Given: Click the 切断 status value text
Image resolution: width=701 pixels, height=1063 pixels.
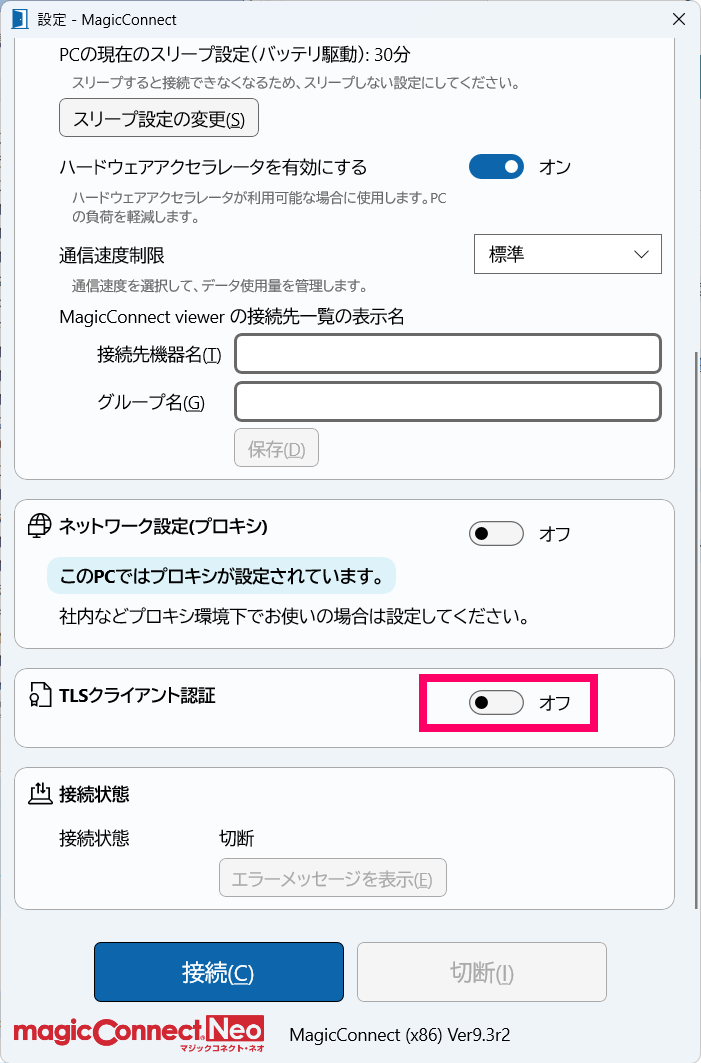Looking at the screenshot, I should 236,839.
